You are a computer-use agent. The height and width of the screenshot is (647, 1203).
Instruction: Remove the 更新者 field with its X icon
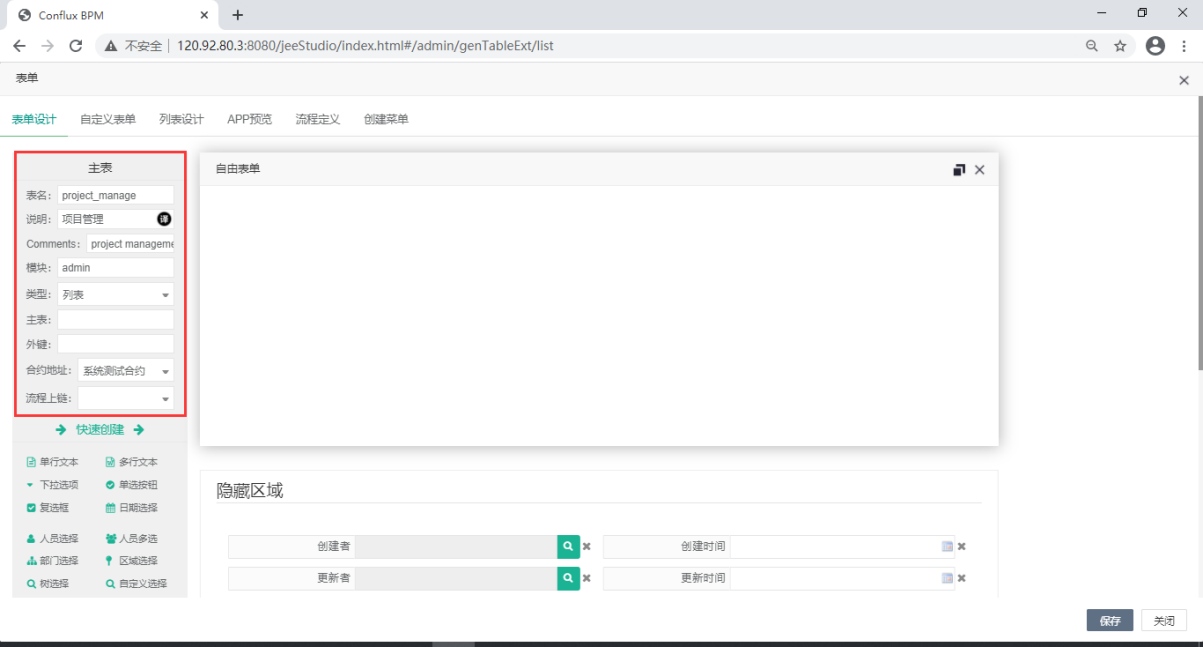587,578
